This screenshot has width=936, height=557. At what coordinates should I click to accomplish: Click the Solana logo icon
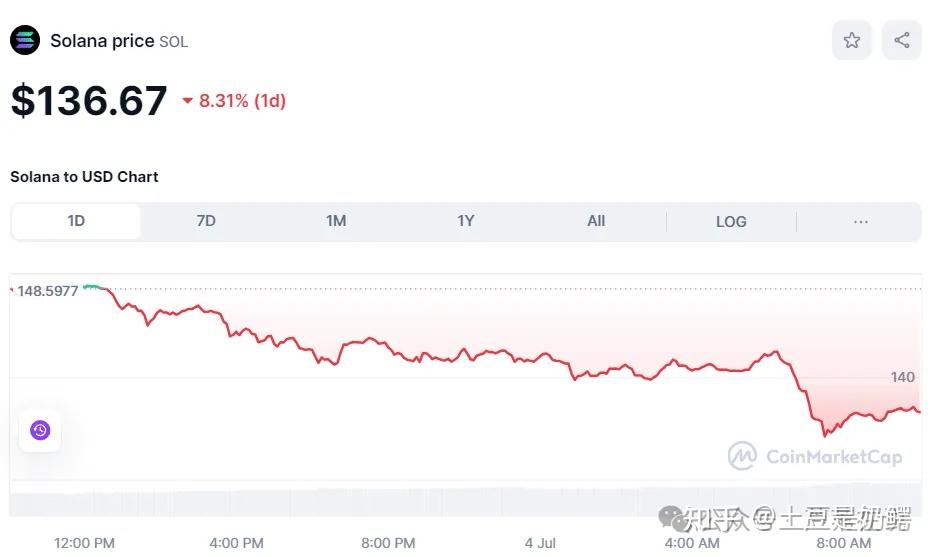pyautogui.click(x=25, y=40)
